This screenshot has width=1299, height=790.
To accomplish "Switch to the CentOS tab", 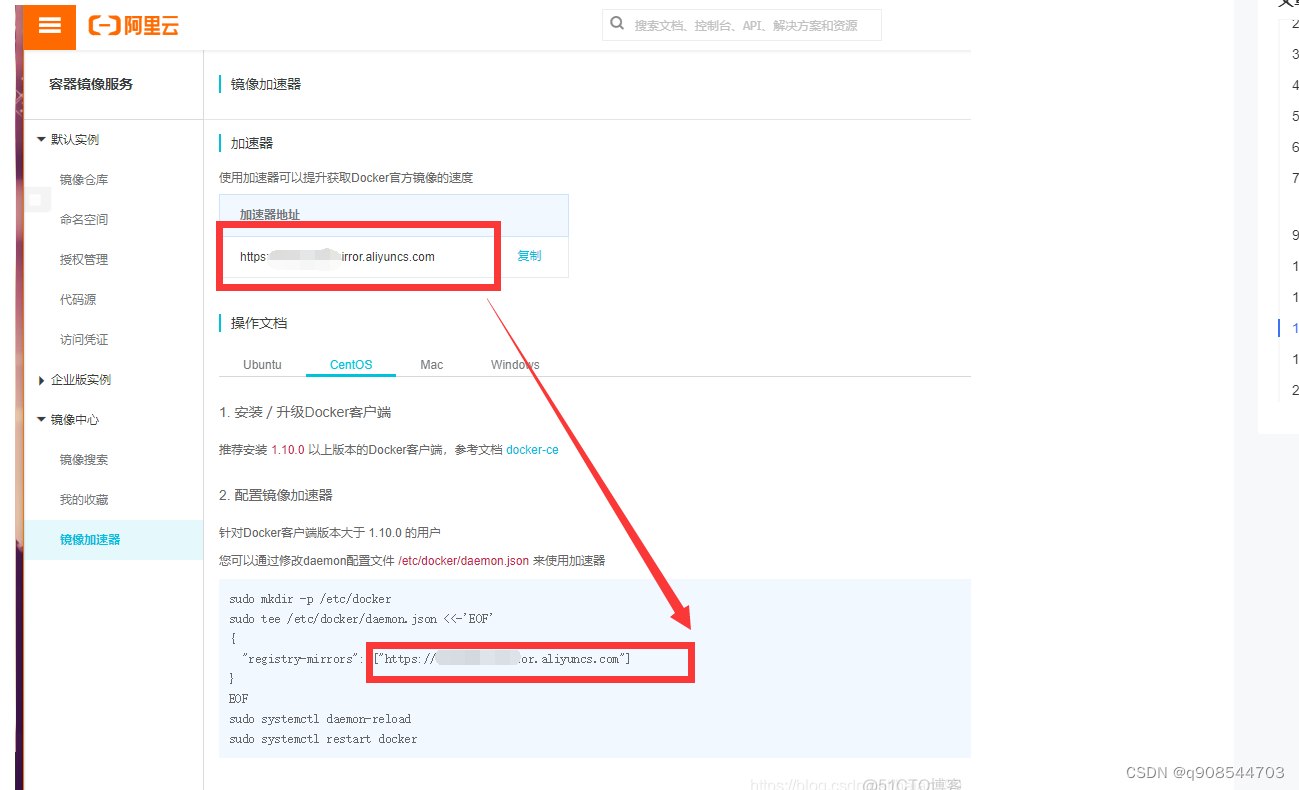I will click(x=351, y=365).
